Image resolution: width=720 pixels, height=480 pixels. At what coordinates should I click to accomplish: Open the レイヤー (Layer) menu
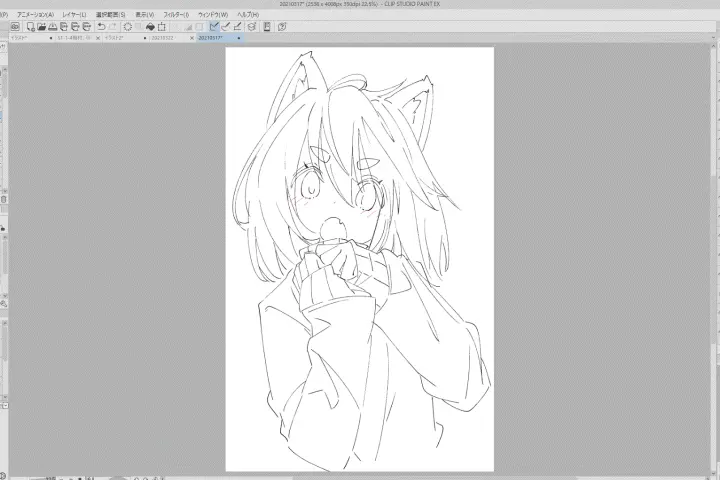pyautogui.click(x=74, y=15)
